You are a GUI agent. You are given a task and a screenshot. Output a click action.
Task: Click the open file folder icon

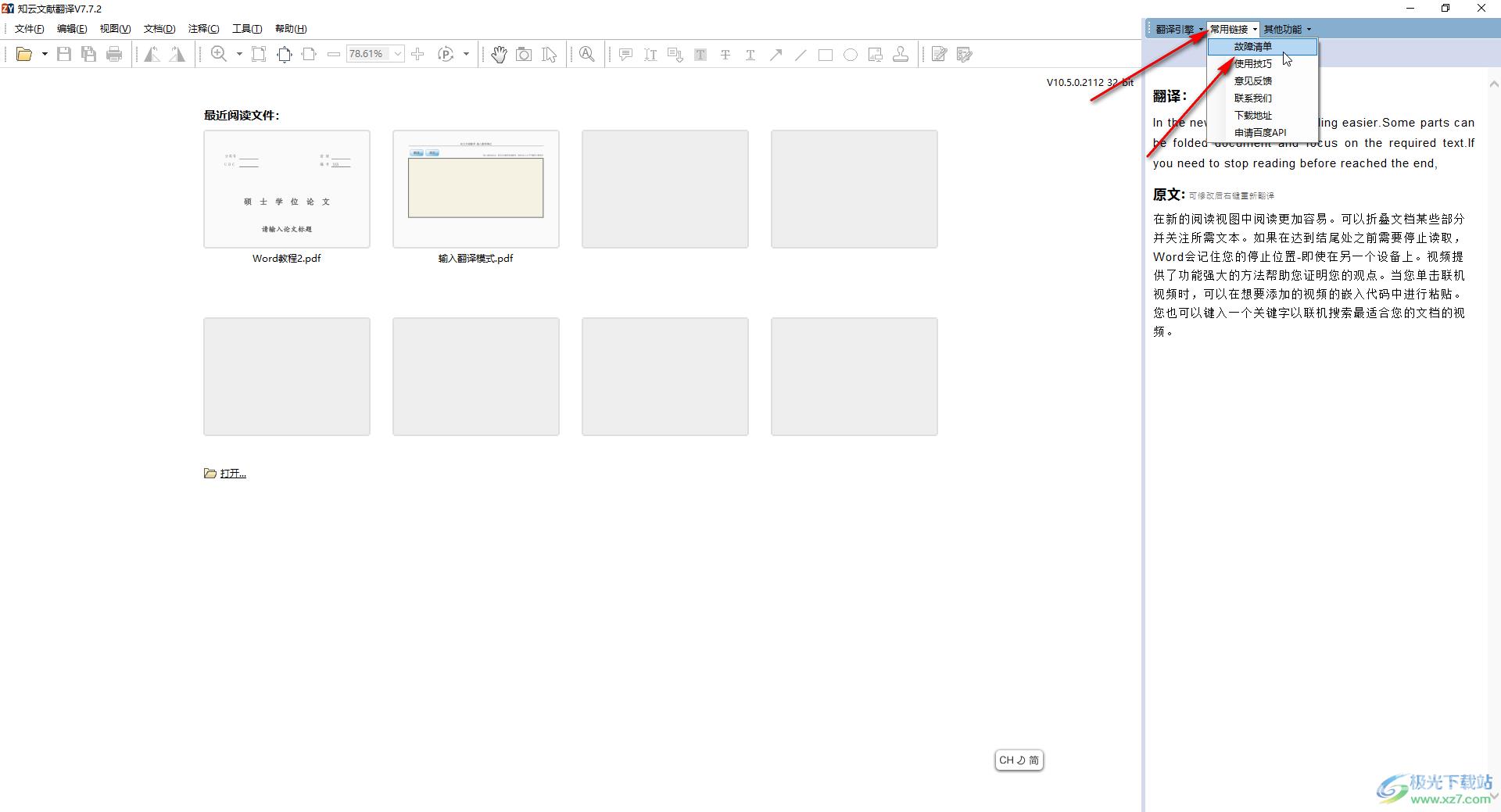24,54
